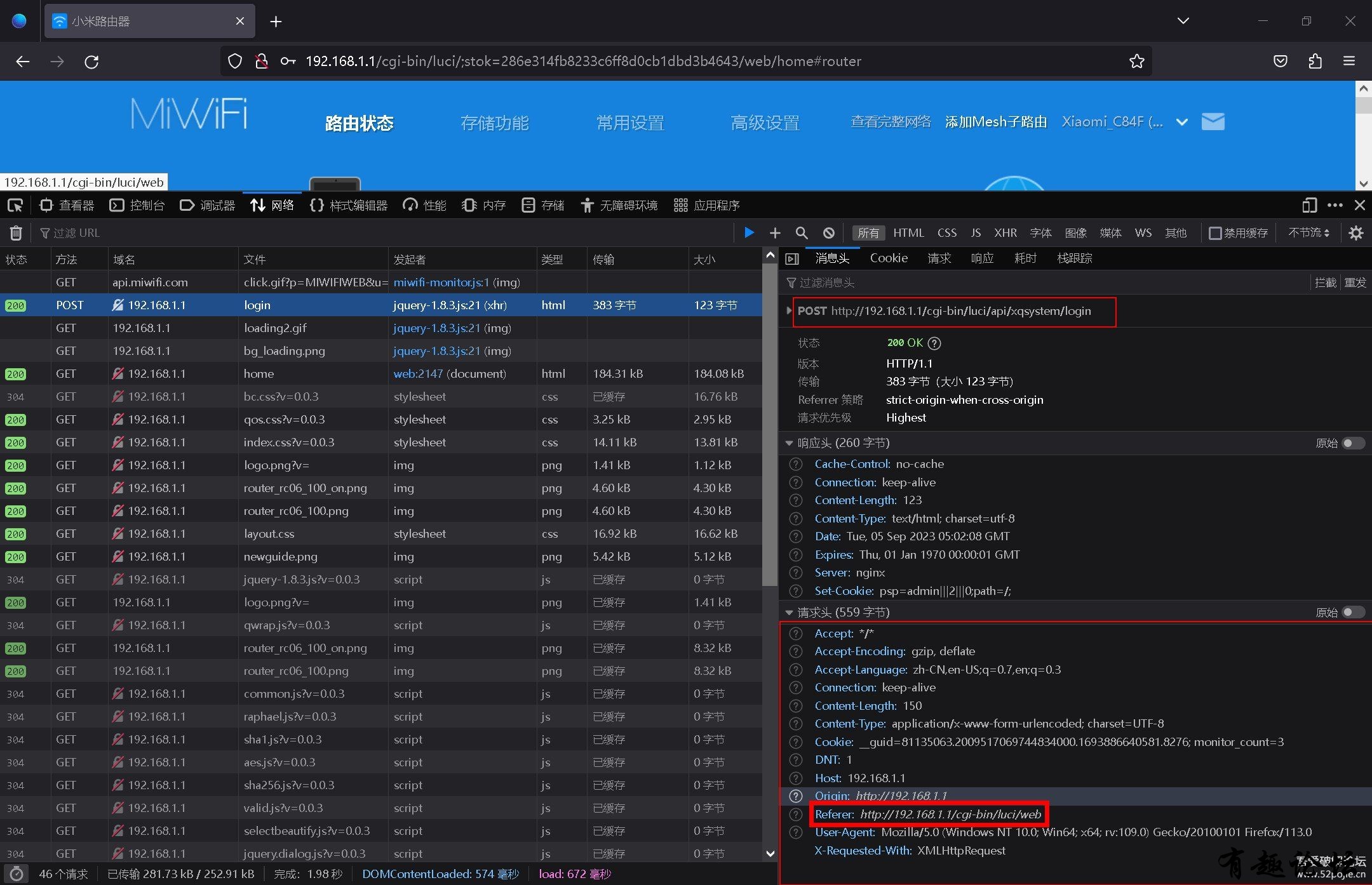Click the 过滤消息头 filter field

tap(1045, 283)
